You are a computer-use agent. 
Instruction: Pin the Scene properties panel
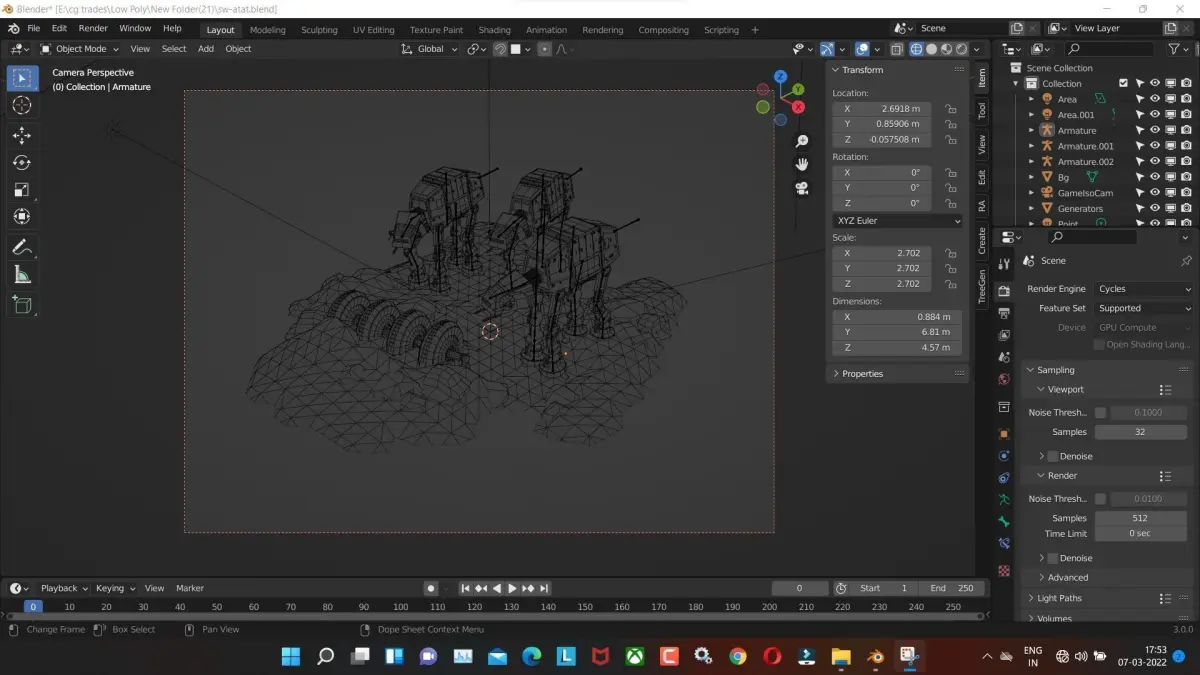click(x=1186, y=261)
